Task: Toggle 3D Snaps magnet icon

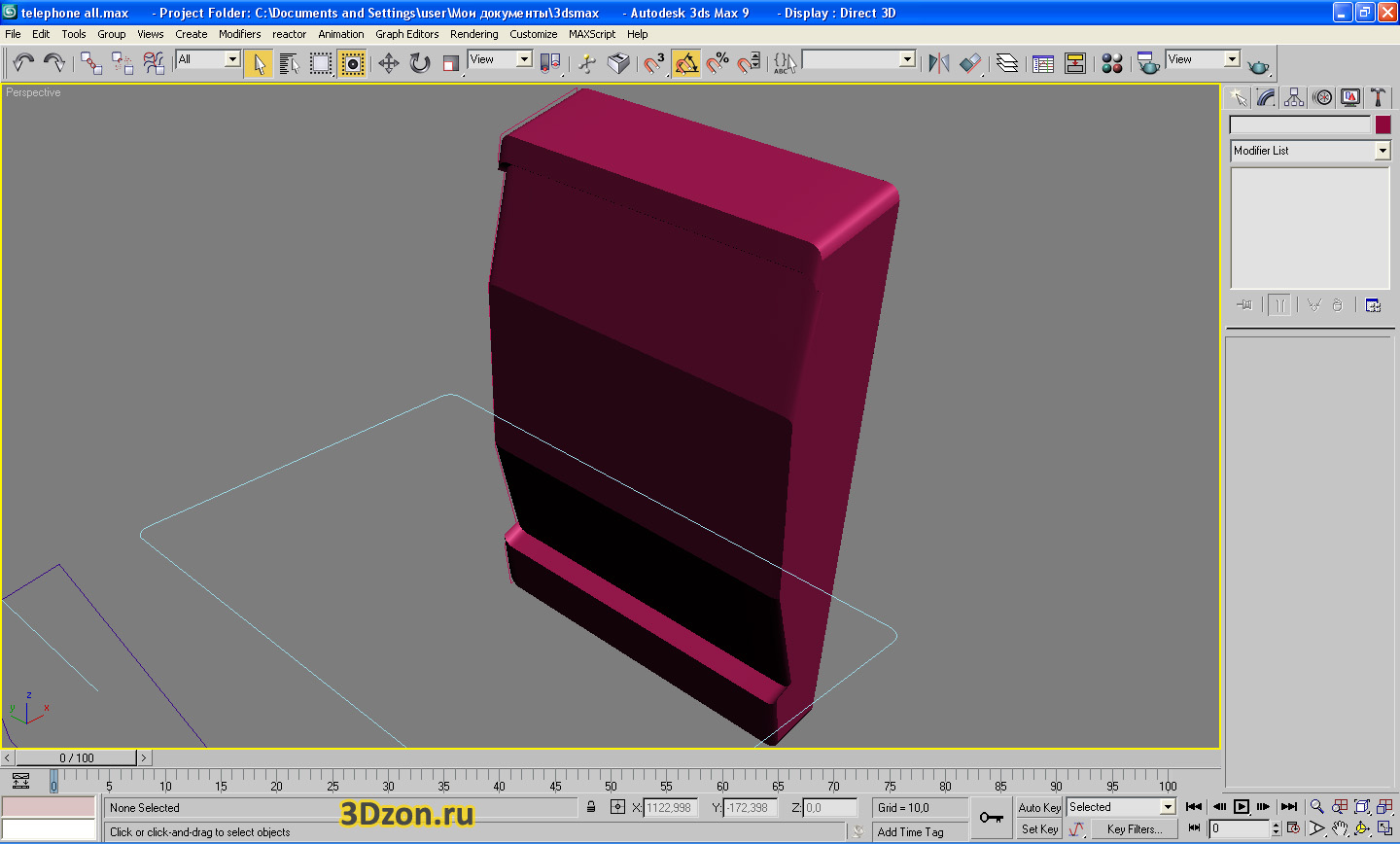Action: [654, 63]
